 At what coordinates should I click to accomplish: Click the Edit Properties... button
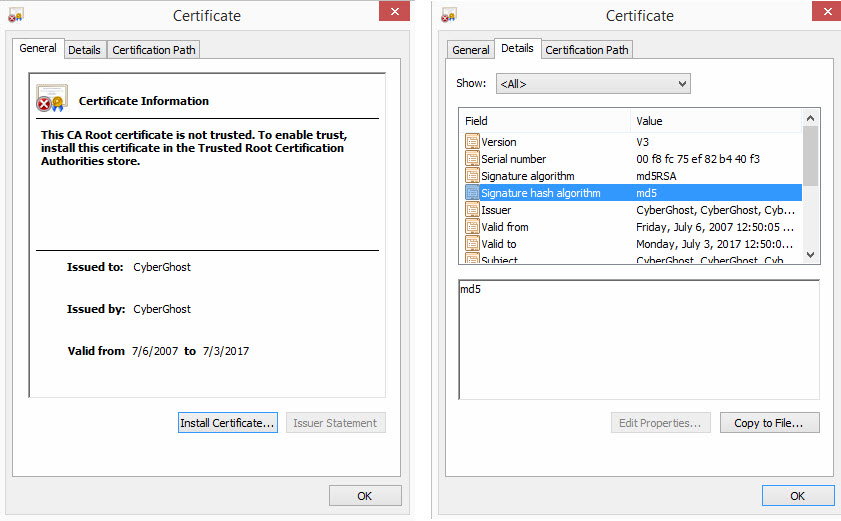coord(660,423)
